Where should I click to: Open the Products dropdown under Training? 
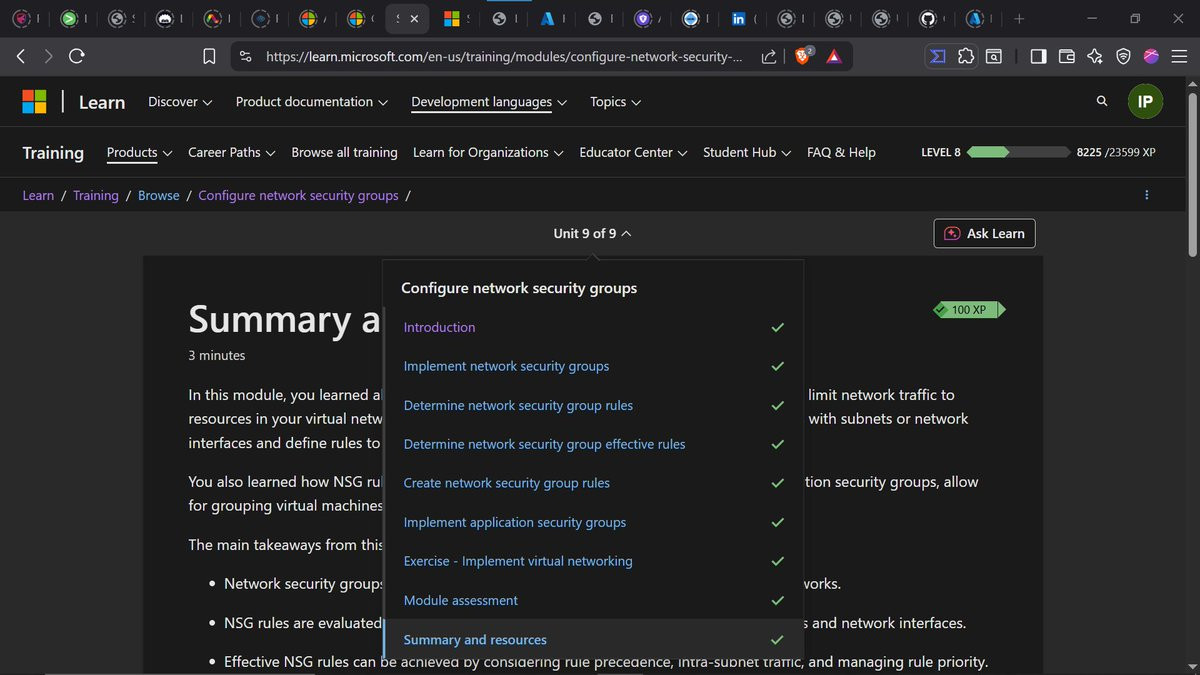tap(139, 152)
